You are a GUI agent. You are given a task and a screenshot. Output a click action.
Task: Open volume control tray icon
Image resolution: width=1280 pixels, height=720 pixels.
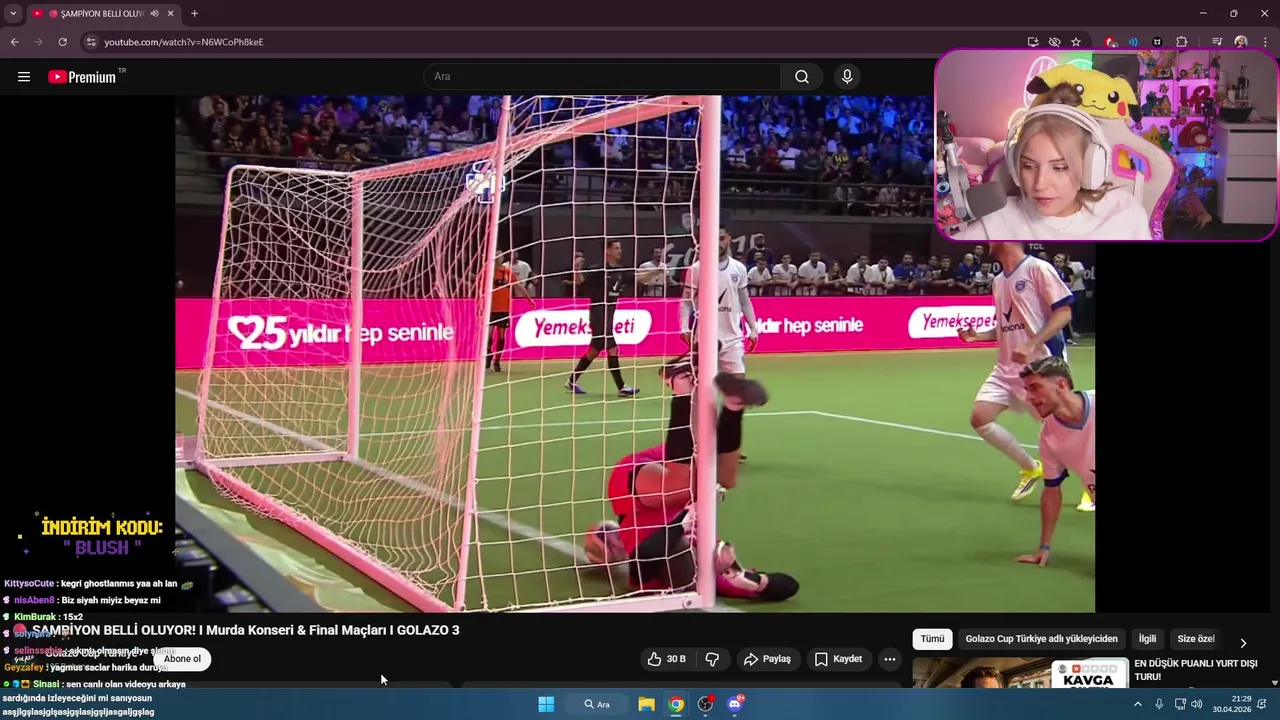1197,704
